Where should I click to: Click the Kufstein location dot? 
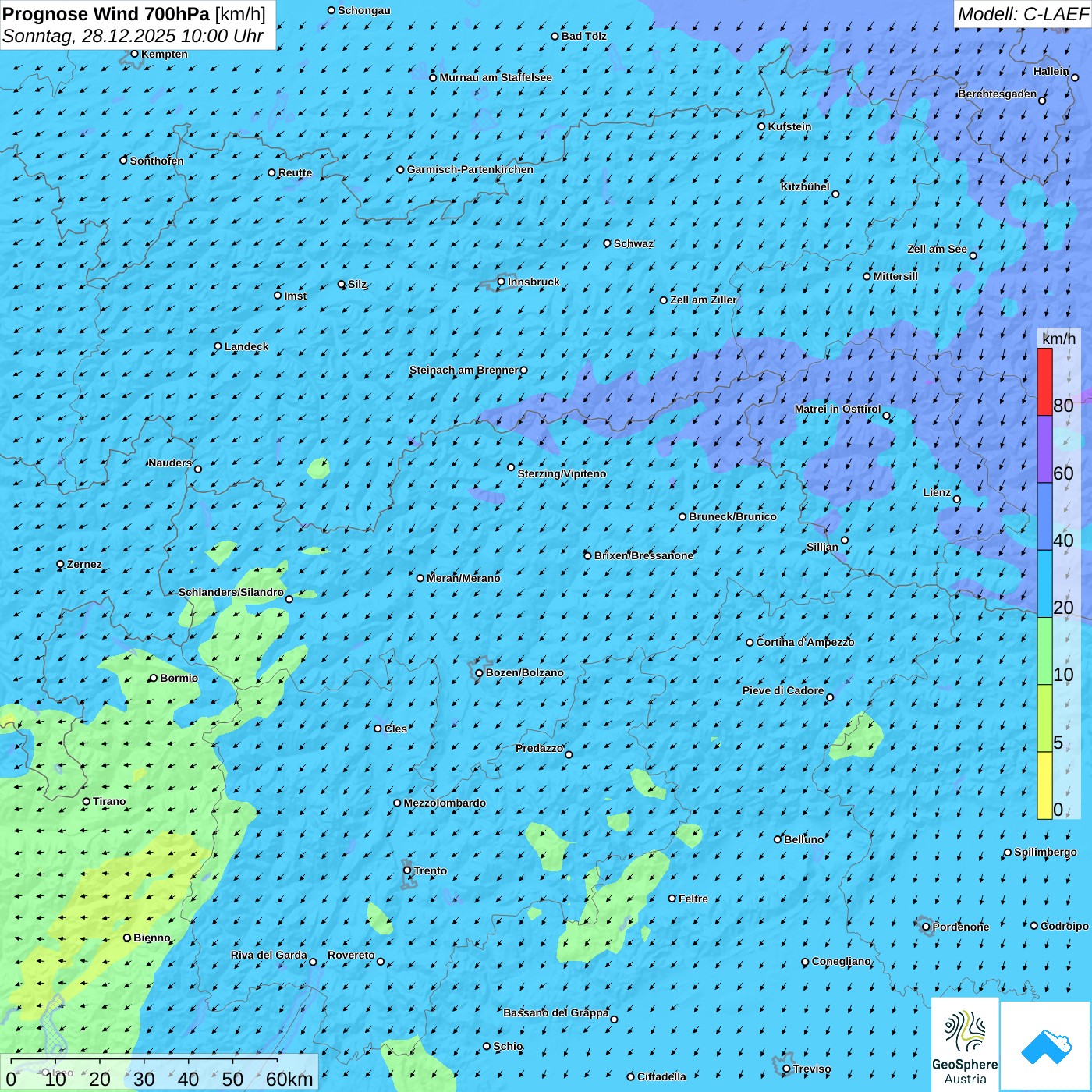[x=762, y=126]
